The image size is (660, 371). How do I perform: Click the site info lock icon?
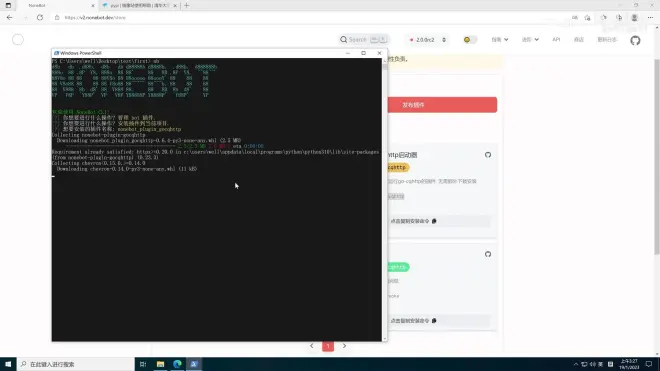pyautogui.click(x=57, y=18)
